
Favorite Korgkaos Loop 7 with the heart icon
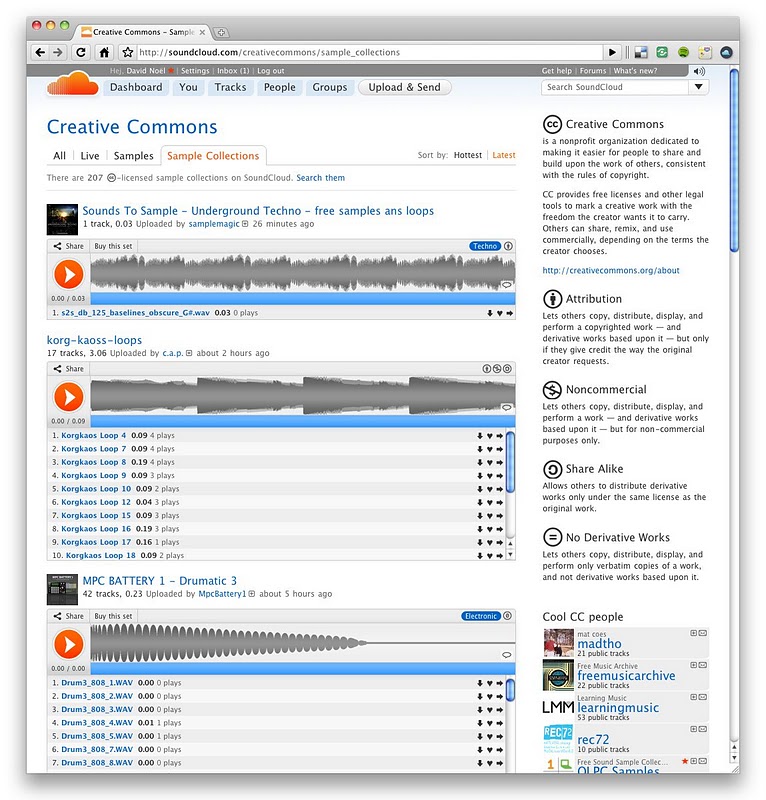(489, 449)
